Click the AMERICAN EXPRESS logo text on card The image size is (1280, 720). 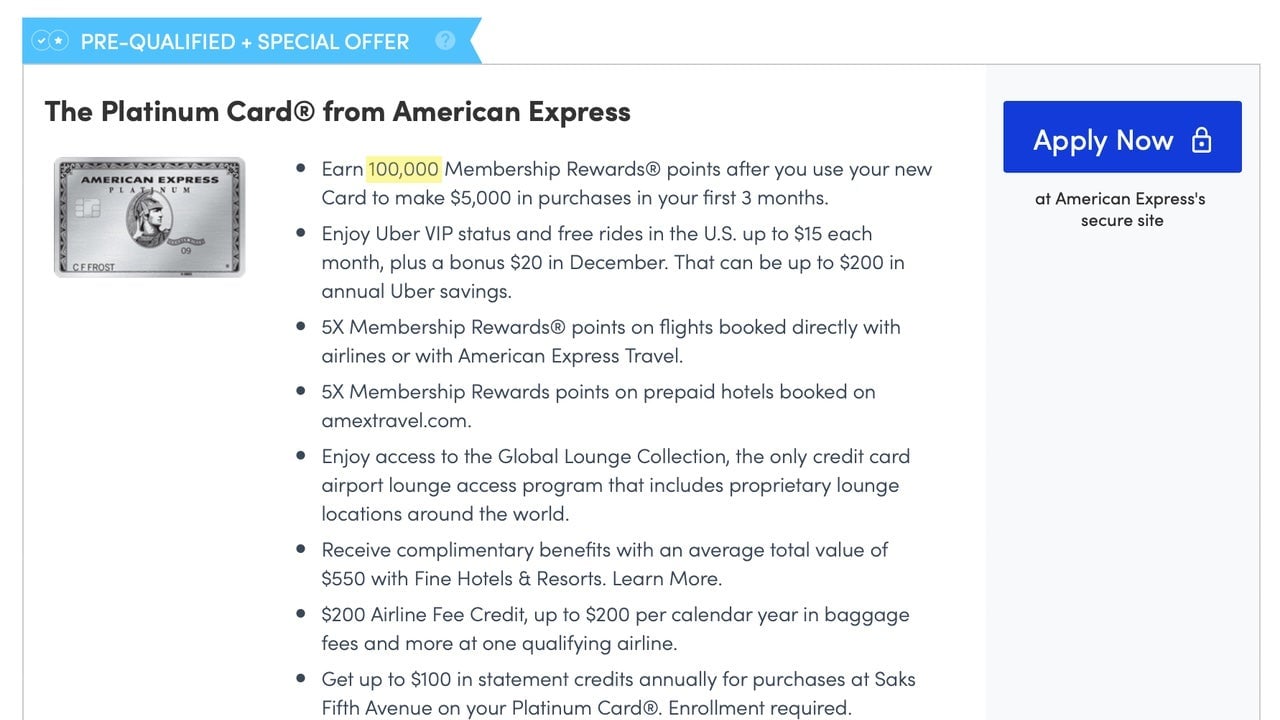(x=149, y=180)
